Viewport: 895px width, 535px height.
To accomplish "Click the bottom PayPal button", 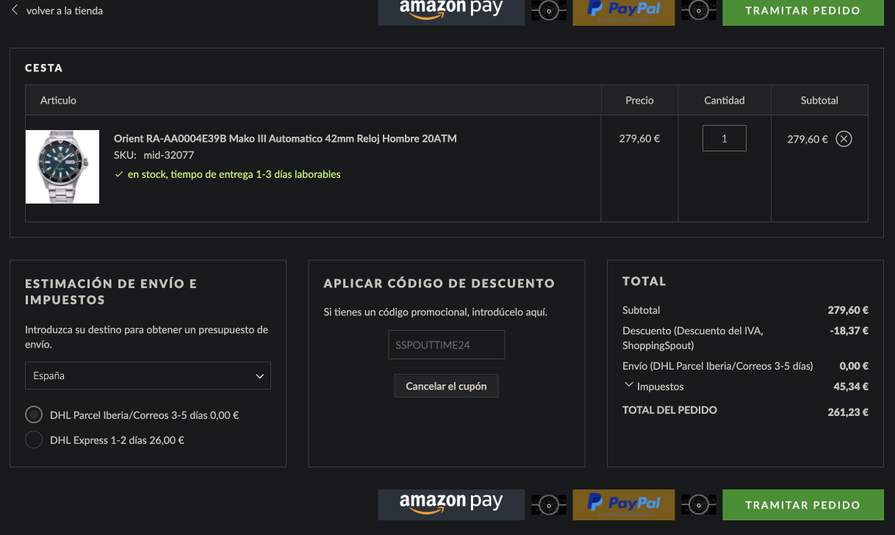I will click(x=623, y=504).
